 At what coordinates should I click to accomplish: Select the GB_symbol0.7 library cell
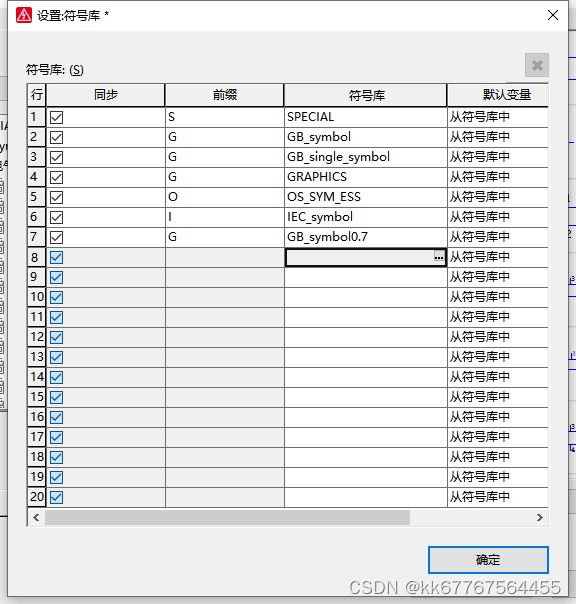coord(366,237)
